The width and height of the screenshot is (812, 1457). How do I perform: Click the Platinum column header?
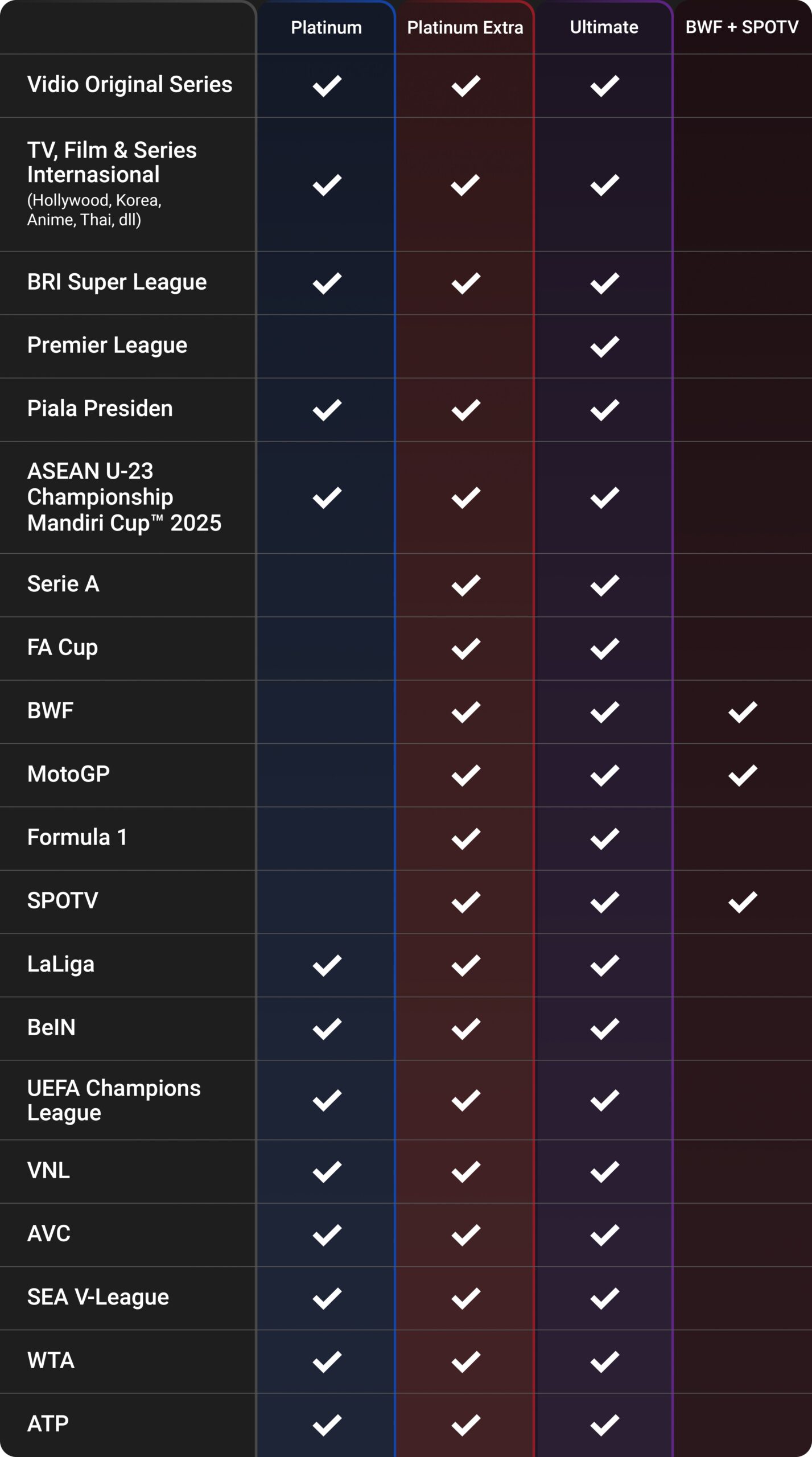[326, 27]
